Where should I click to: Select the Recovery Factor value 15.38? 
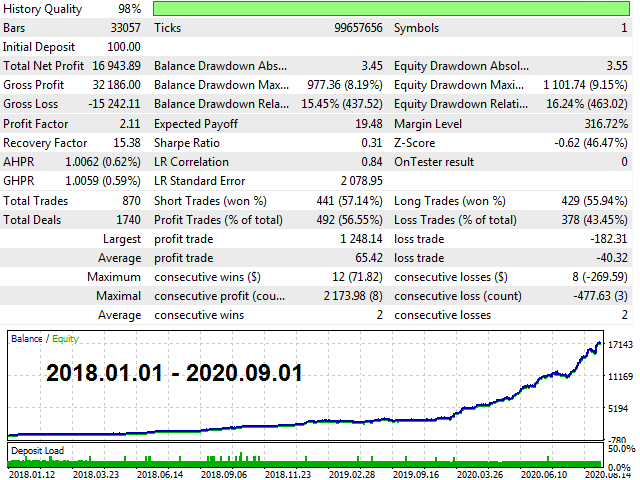pos(122,142)
